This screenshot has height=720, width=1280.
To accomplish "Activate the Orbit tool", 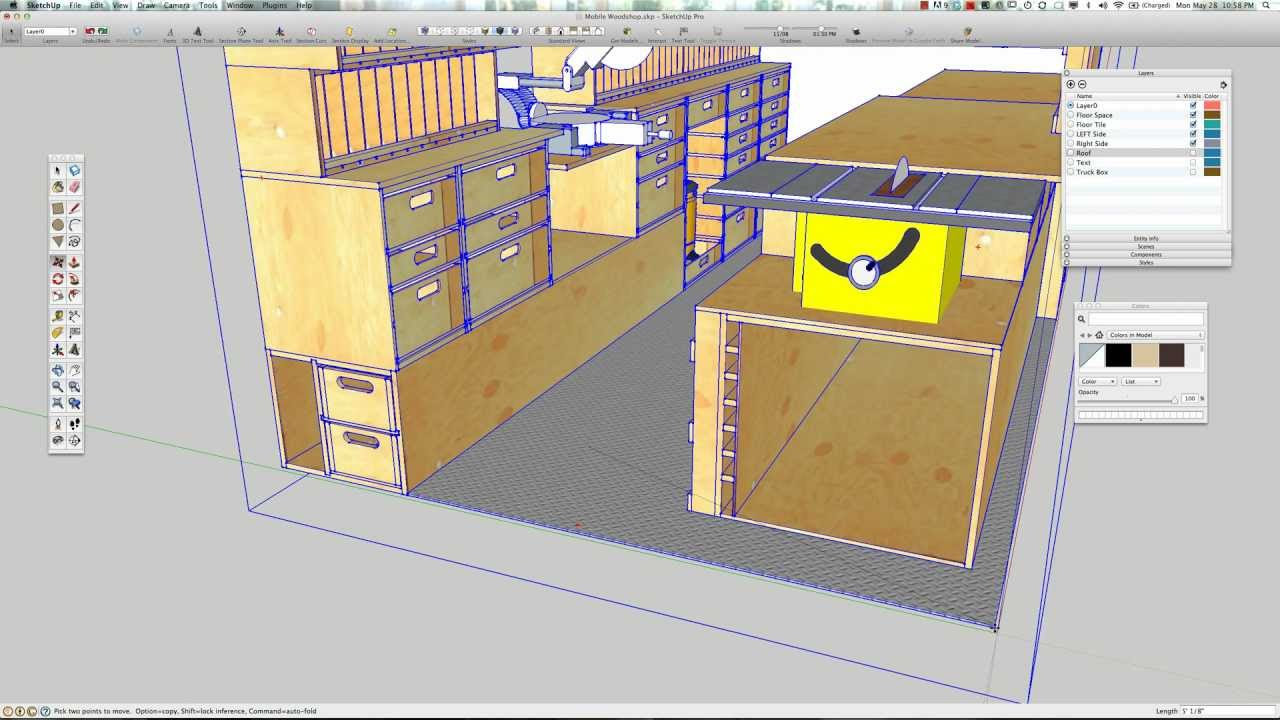I will point(57,370).
